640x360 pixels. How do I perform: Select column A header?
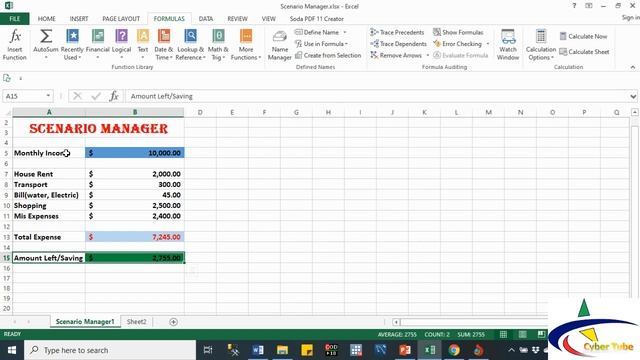coord(49,112)
